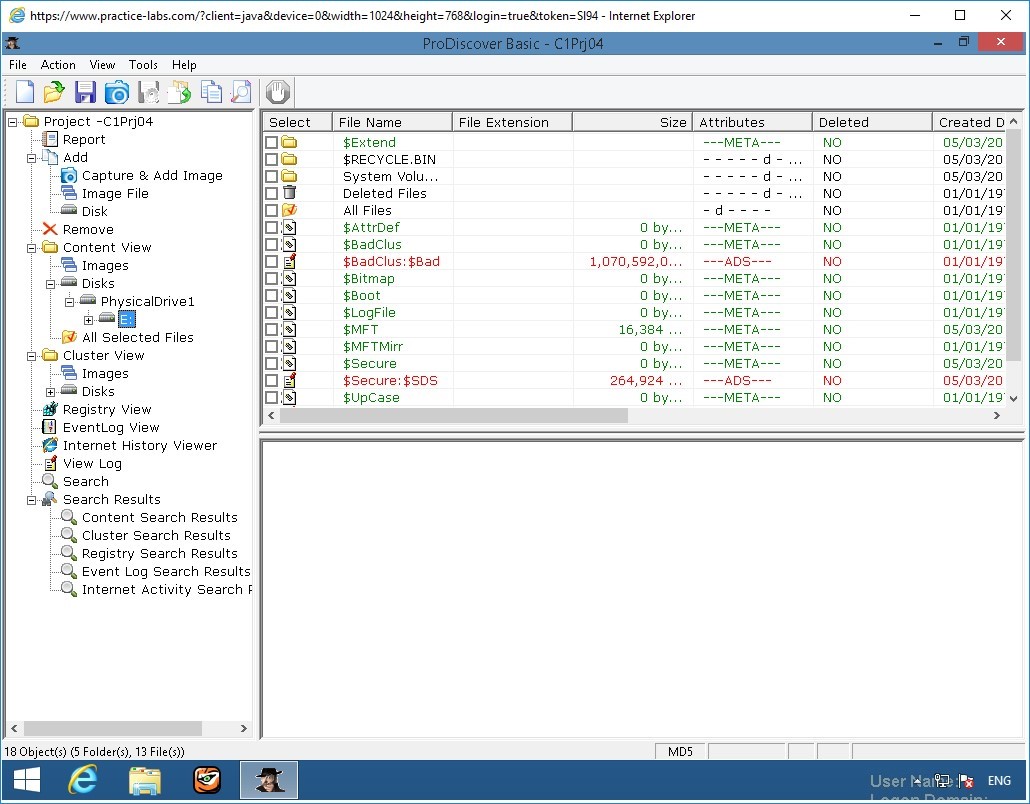Open the Tools menu
The width and height of the screenshot is (1030, 804).
pyautogui.click(x=143, y=64)
